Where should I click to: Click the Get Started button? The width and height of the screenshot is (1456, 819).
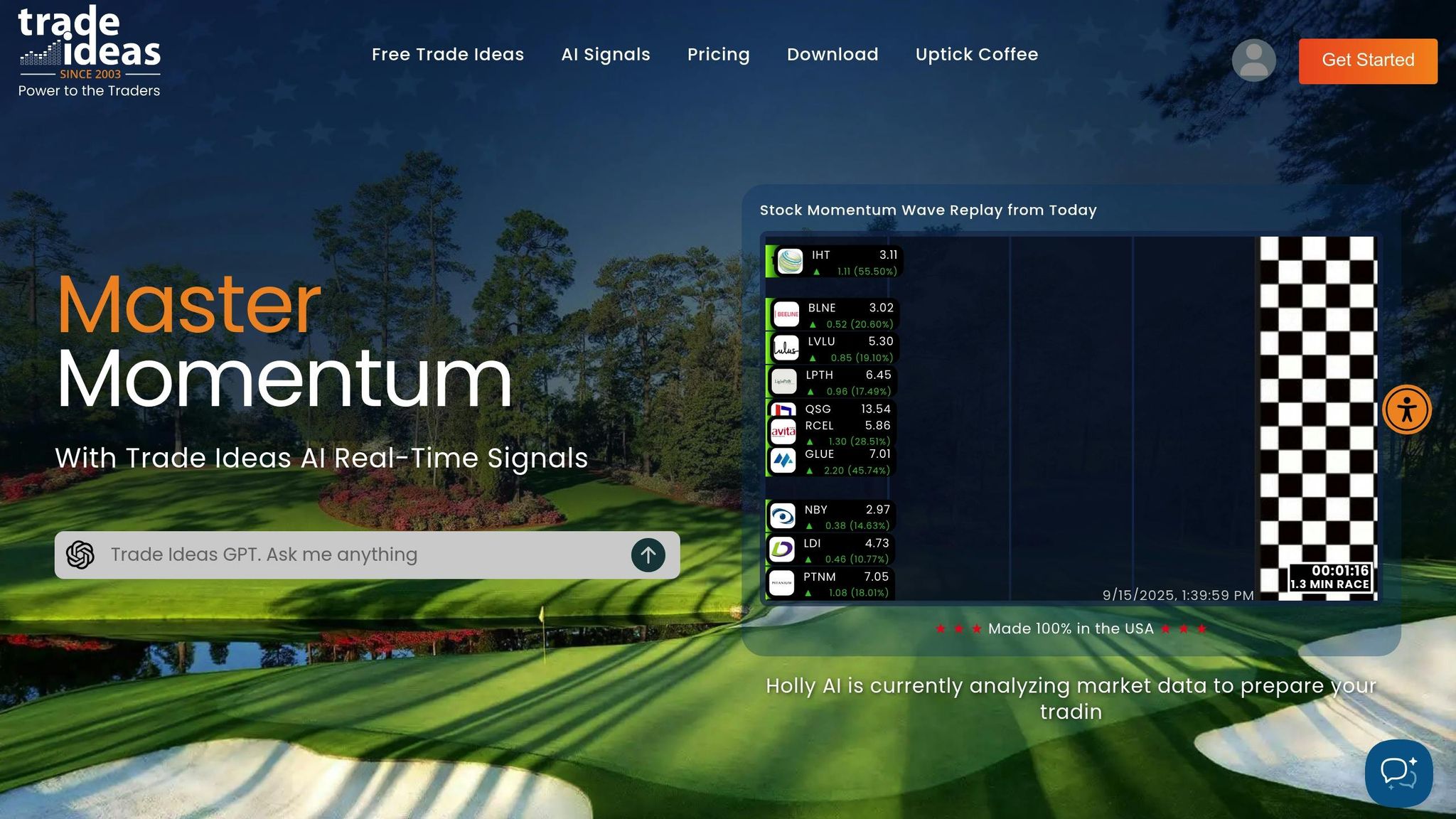coord(1368,61)
